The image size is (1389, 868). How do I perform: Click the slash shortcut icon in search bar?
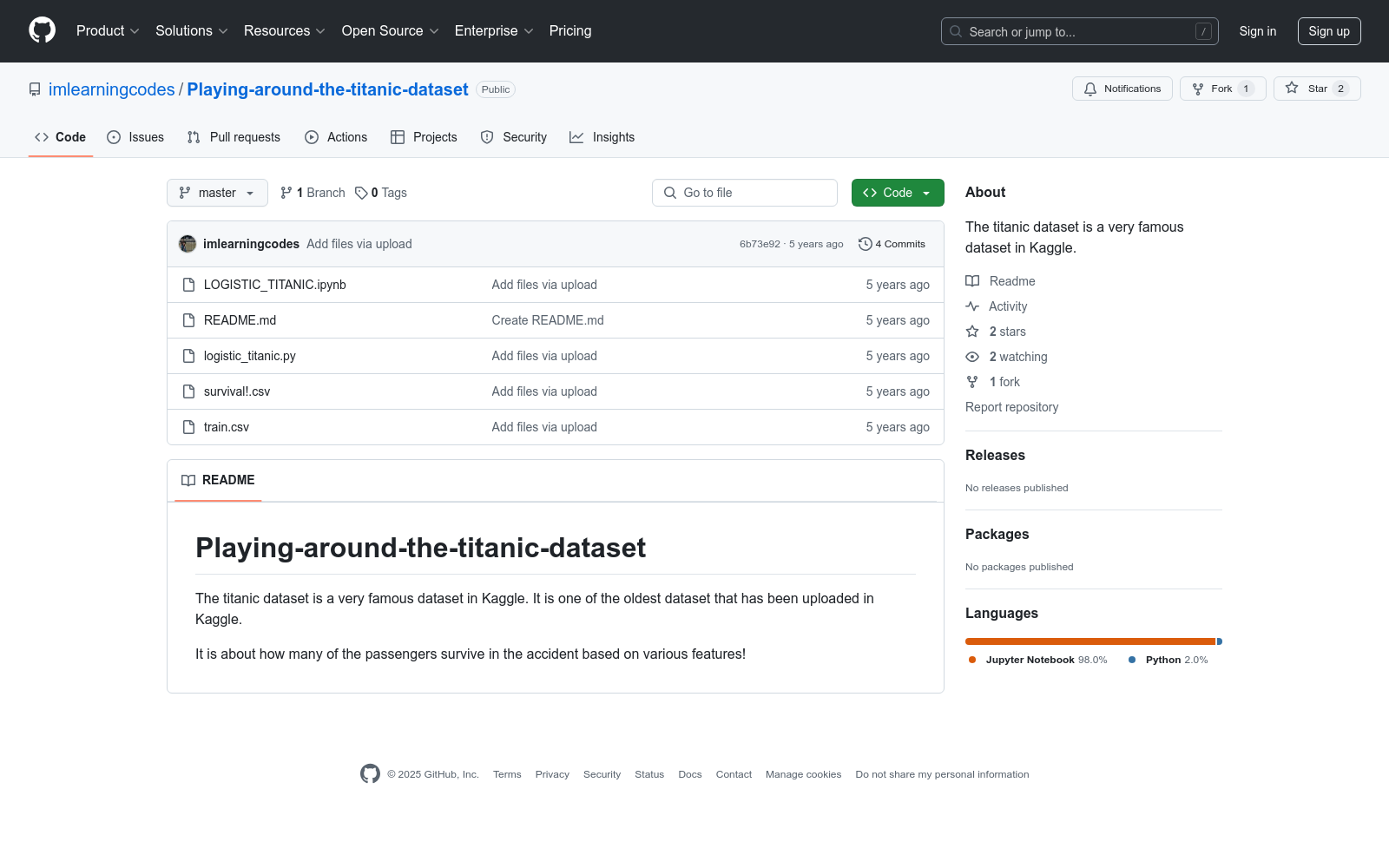tap(1203, 31)
